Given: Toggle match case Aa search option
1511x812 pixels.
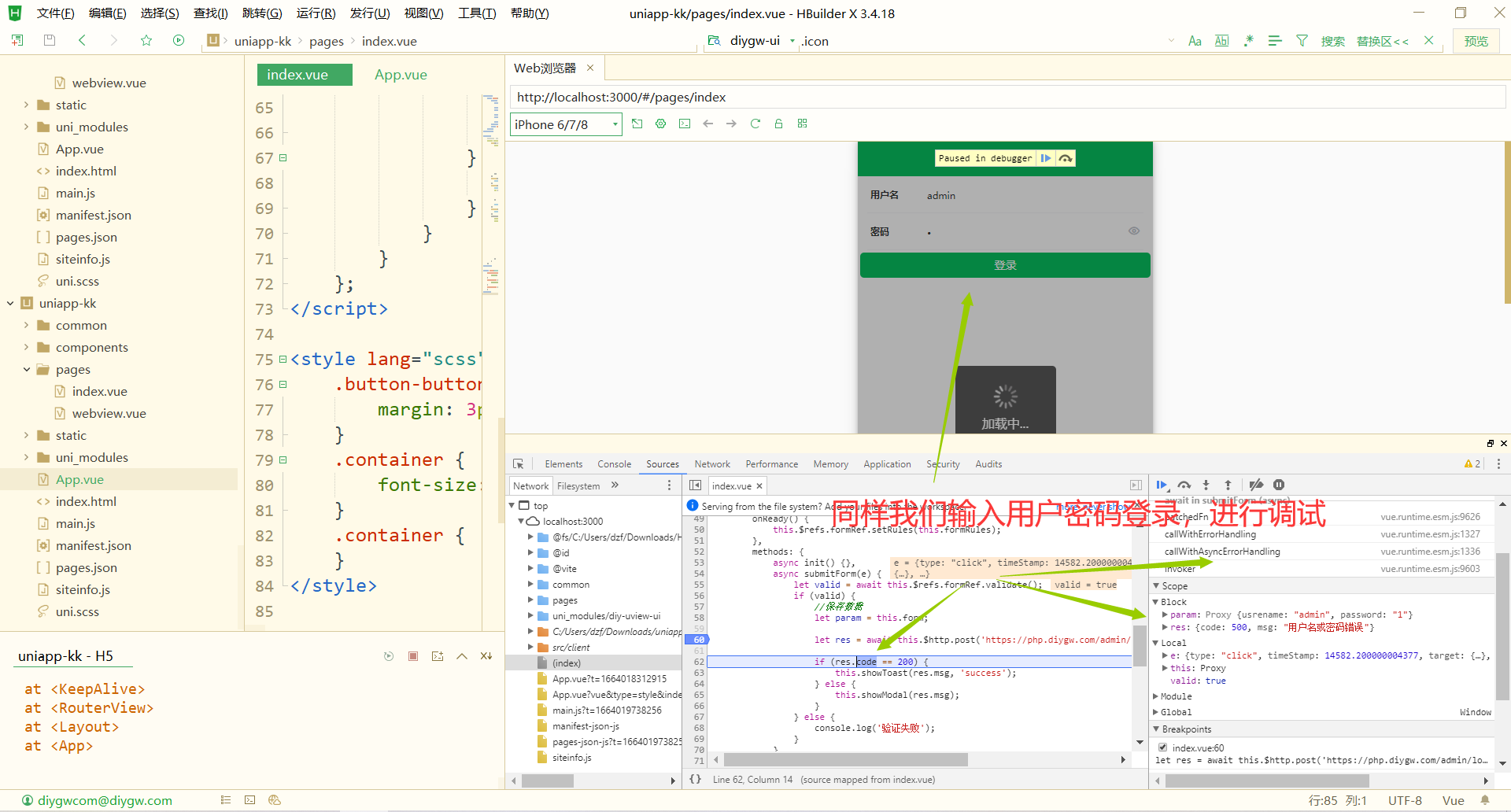Looking at the screenshot, I should 1195,41.
